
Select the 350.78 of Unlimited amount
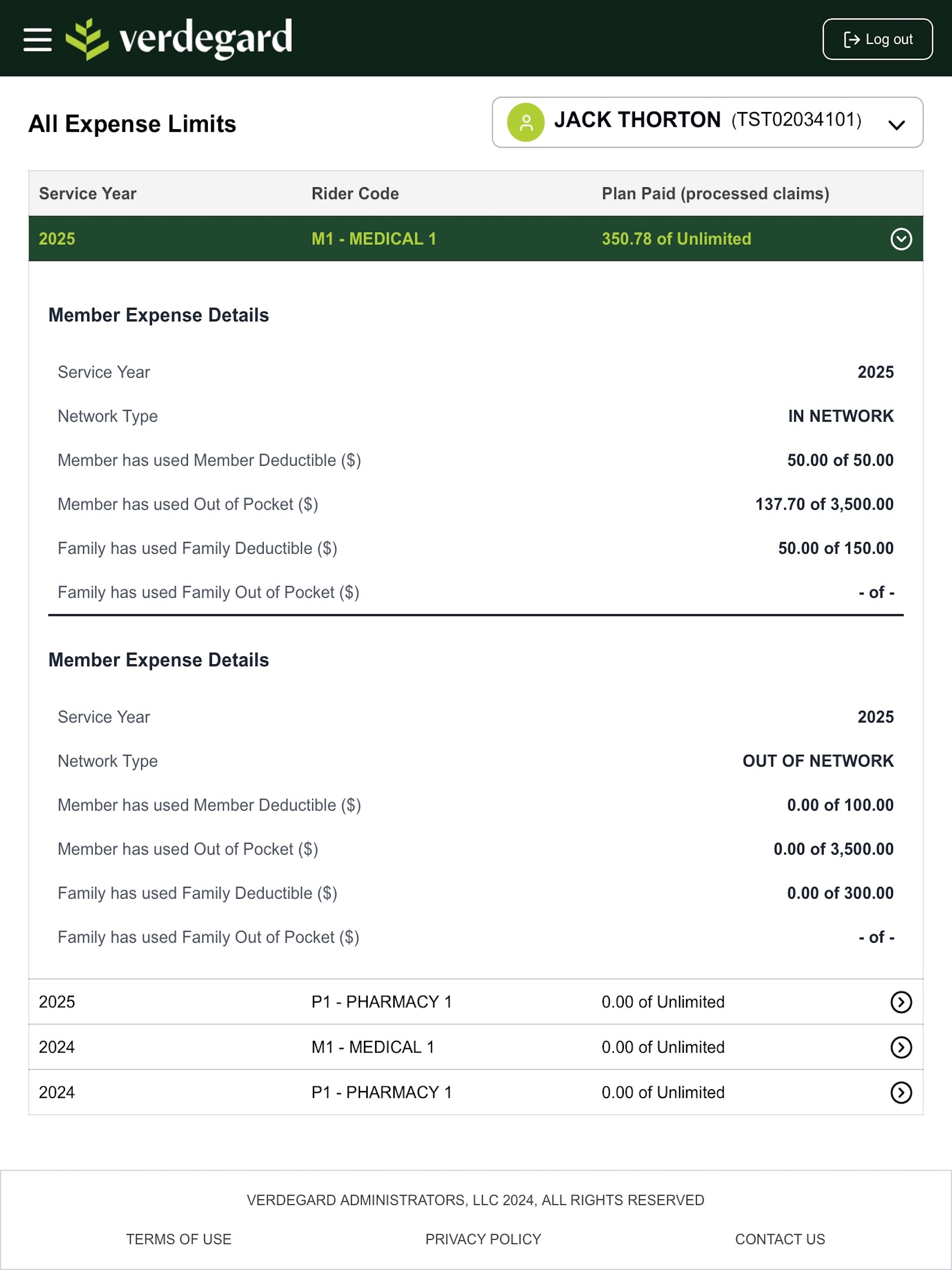(x=676, y=239)
